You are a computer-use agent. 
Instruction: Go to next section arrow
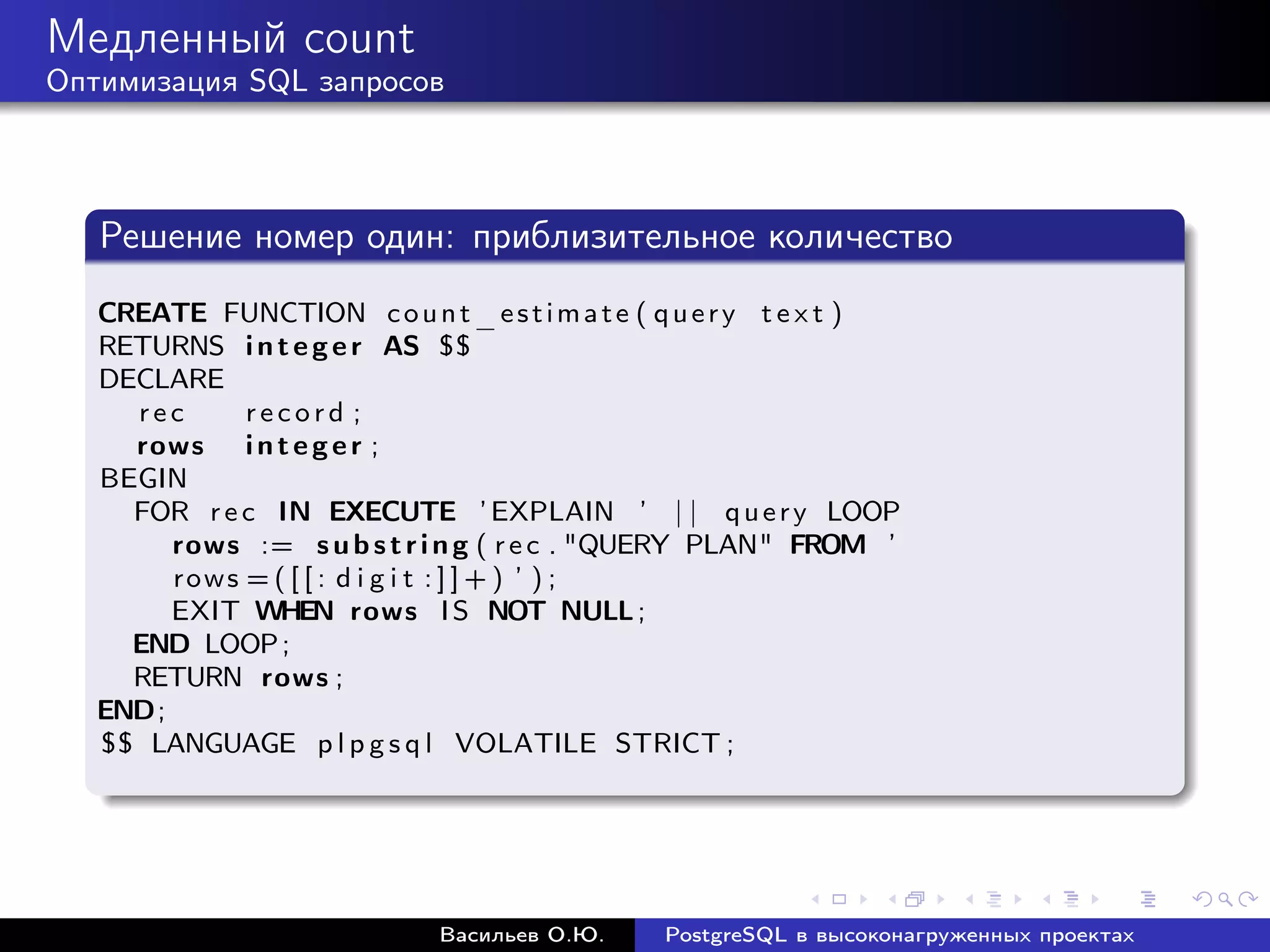click(1095, 899)
